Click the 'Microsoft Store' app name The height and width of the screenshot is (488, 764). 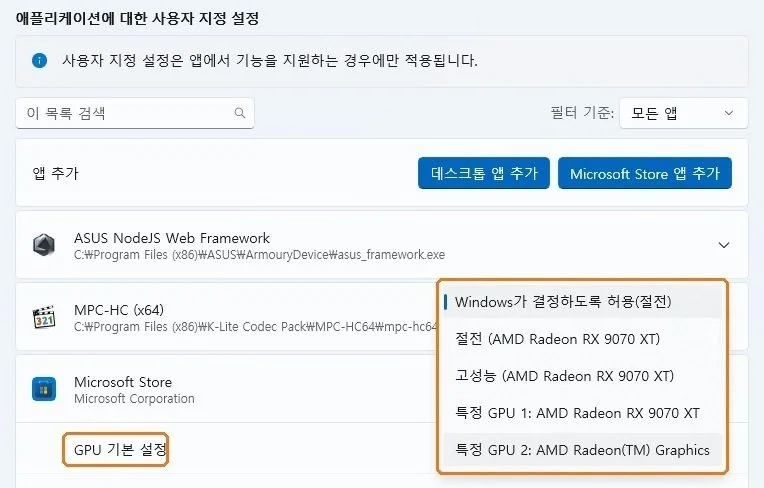123,382
